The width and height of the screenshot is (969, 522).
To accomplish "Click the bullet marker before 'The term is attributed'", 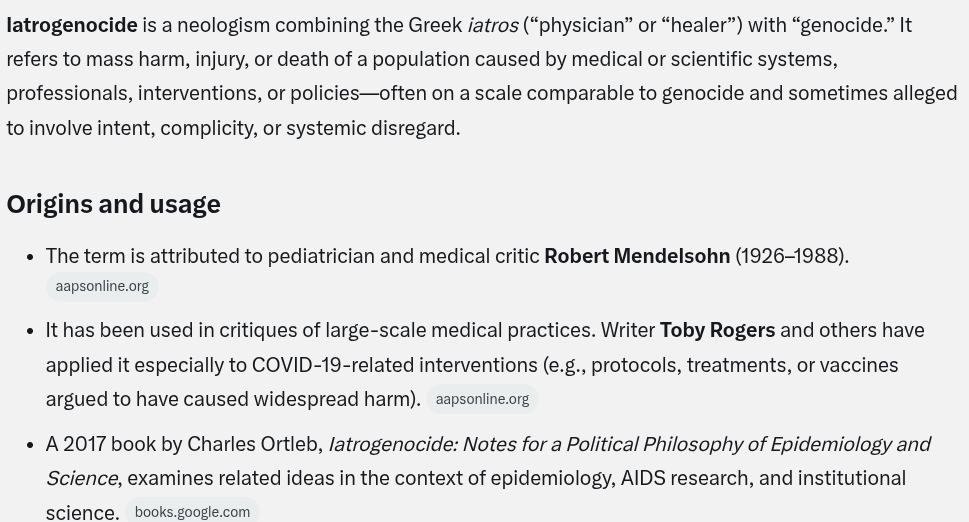I will coord(30,257).
